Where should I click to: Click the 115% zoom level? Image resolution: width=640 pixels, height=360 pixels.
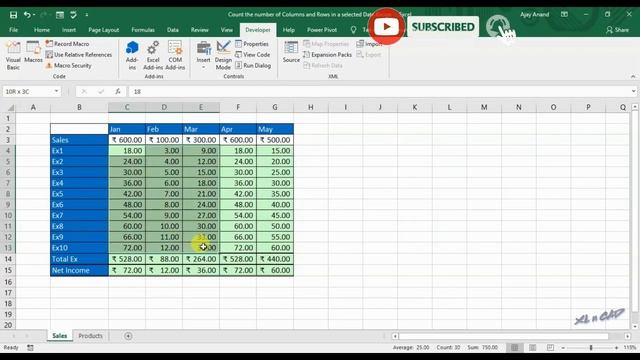(x=630, y=348)
